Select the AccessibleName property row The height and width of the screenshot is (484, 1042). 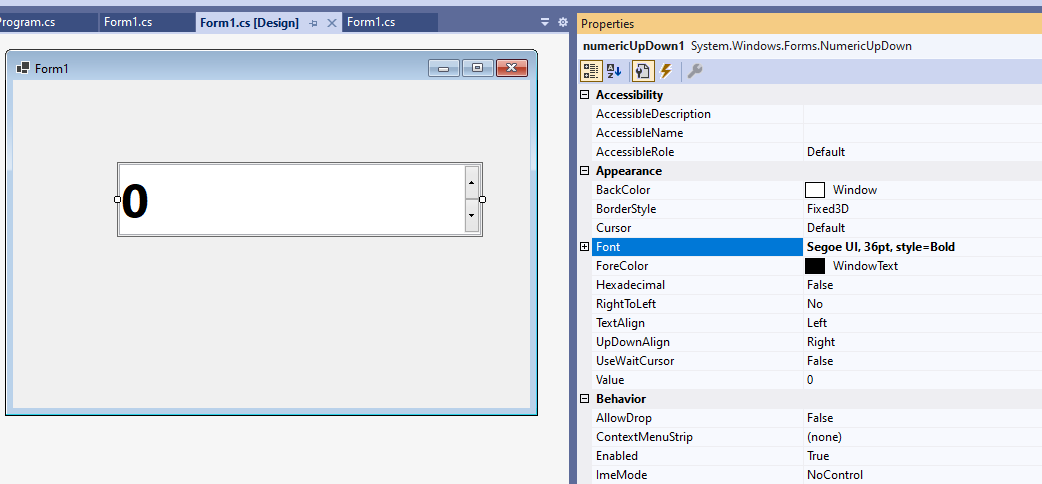[x=817, y=133]
